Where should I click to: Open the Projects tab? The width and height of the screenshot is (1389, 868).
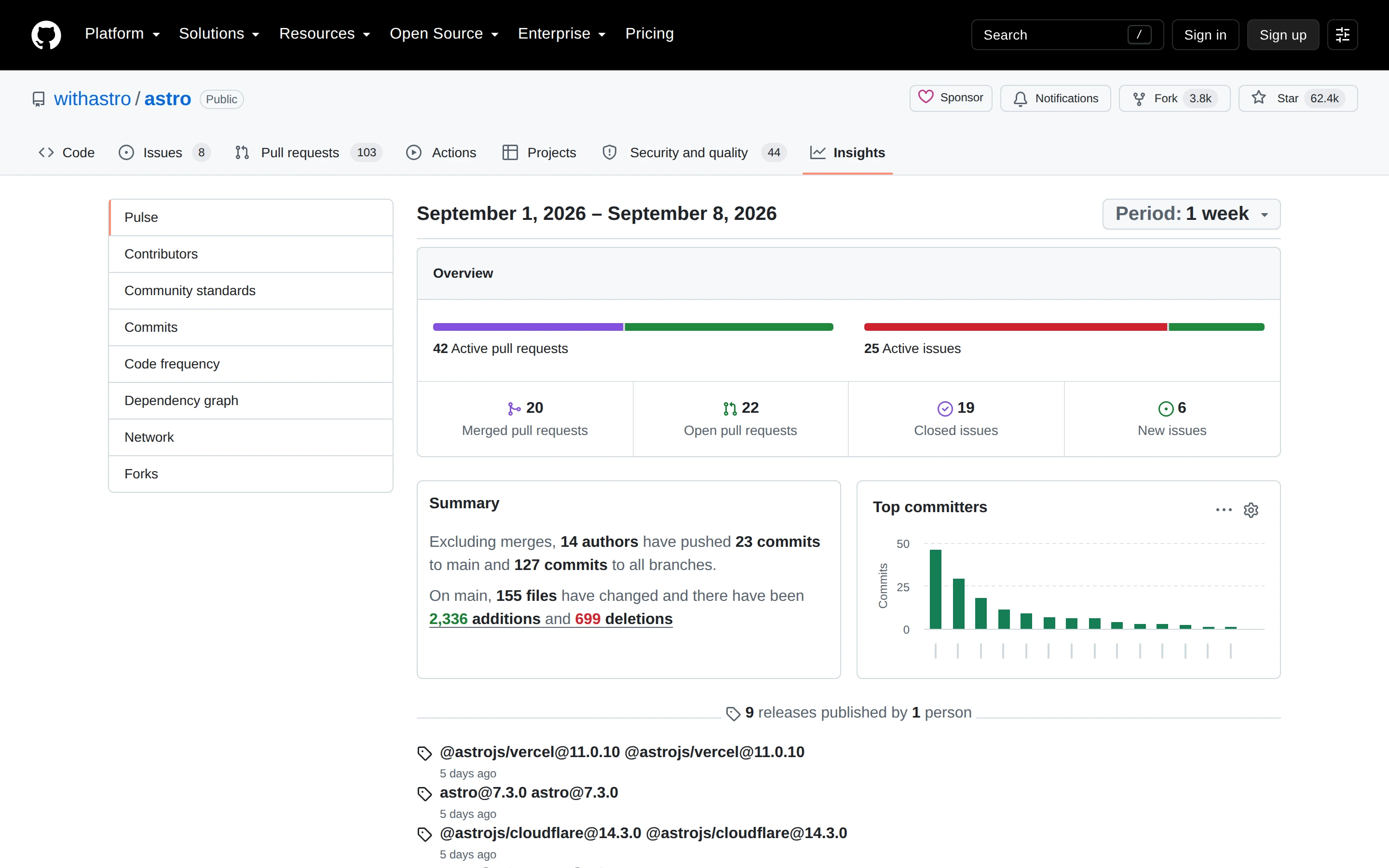pos(540,153)
